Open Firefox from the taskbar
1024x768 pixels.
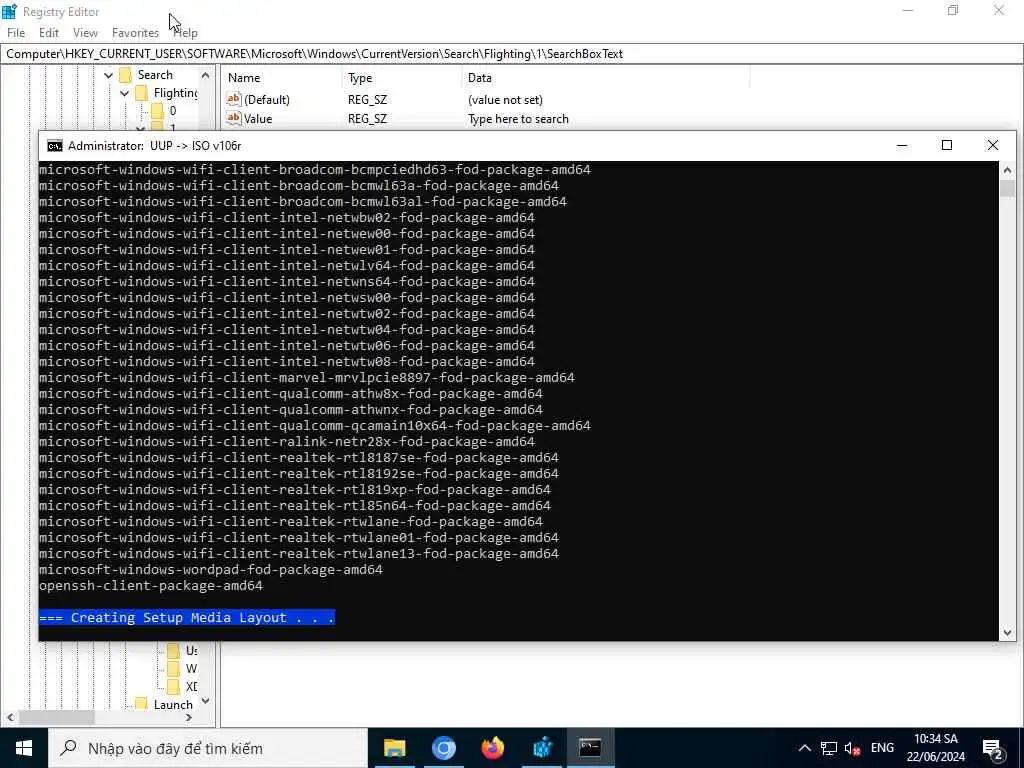click(x=493, y=748)
